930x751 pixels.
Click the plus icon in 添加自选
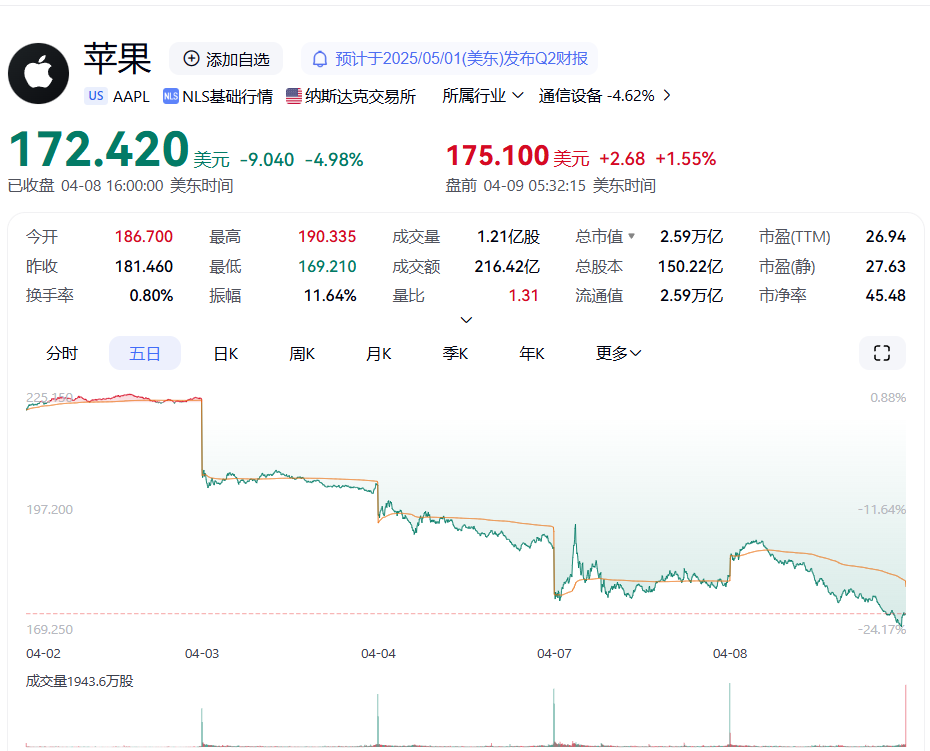click(x=191, y=59)
